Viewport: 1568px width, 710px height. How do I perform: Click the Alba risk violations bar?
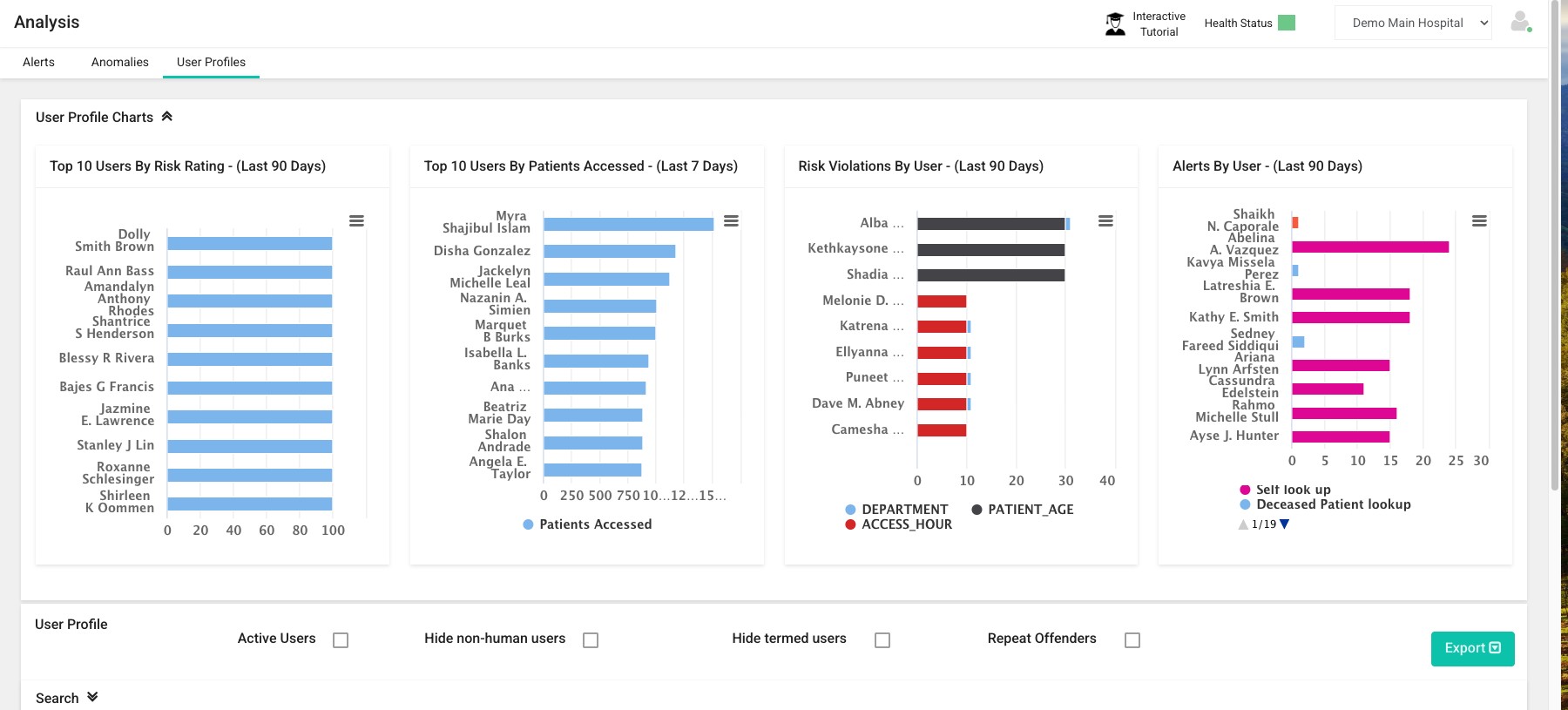(x=991, y=224)
